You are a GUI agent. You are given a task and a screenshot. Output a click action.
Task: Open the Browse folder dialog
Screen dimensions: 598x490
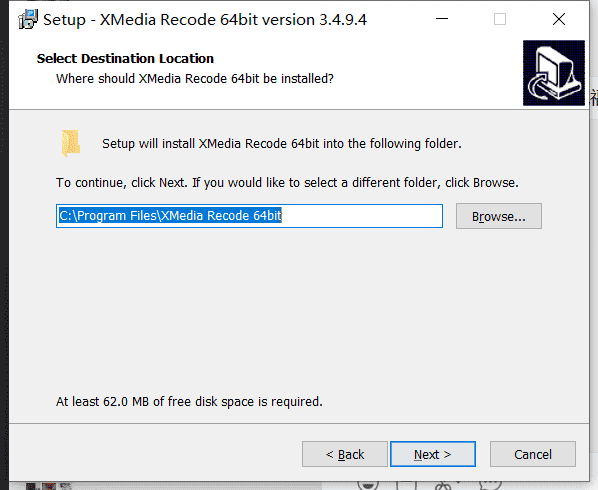pyautogui.click(x=498, y=216)
